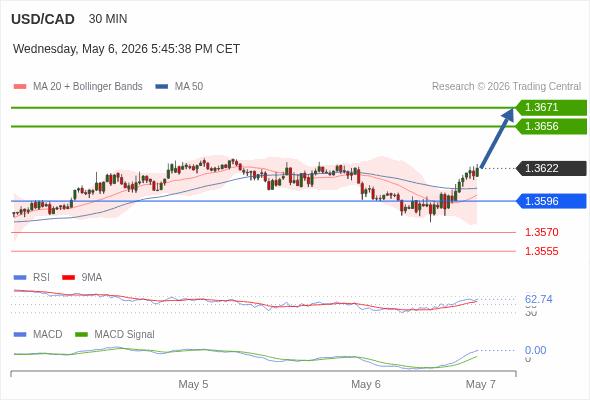Click the red 1.3570 support label
Screen dimensions: 590x400
pos(541,232)
